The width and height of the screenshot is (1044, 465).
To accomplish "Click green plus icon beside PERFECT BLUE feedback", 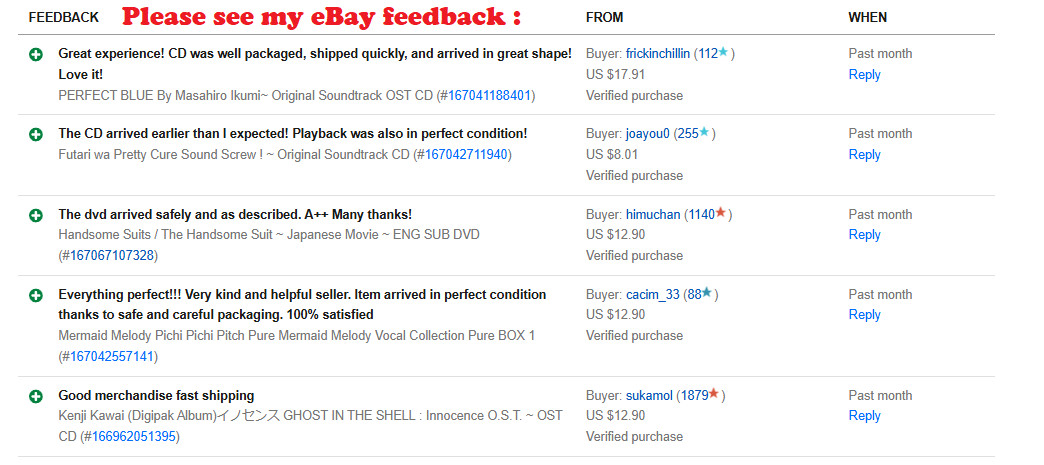I will point(36,53).
